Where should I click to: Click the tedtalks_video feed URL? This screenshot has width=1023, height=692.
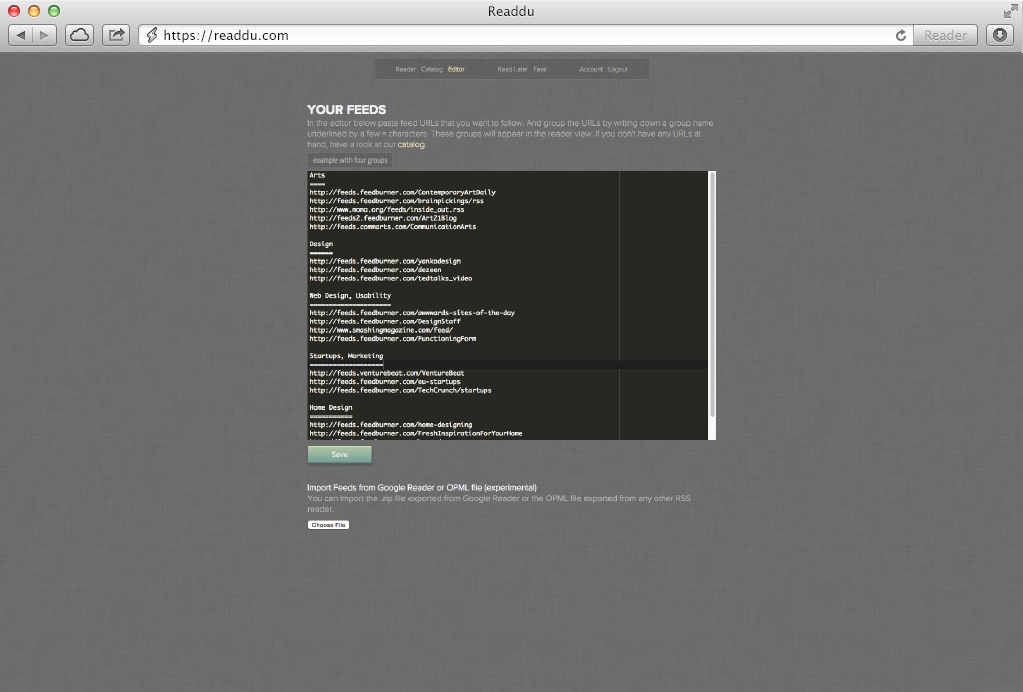pos(391,278)
